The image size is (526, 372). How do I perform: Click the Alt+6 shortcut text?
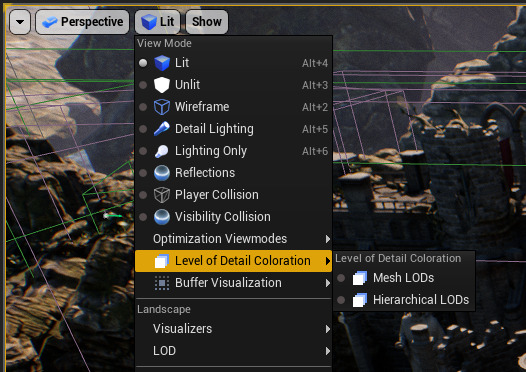[x=315, y=151]
